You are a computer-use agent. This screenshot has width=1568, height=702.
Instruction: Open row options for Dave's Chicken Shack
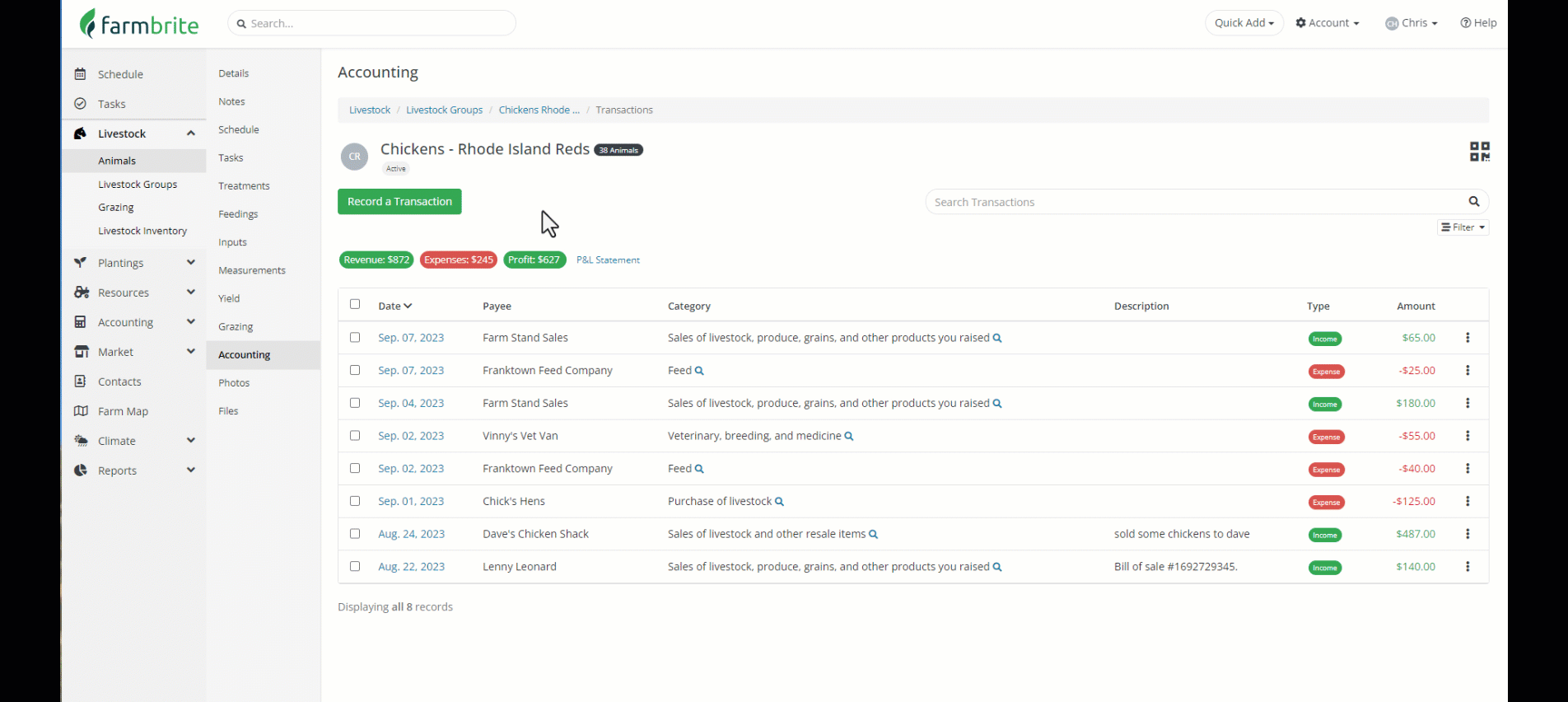[1468, 534]
